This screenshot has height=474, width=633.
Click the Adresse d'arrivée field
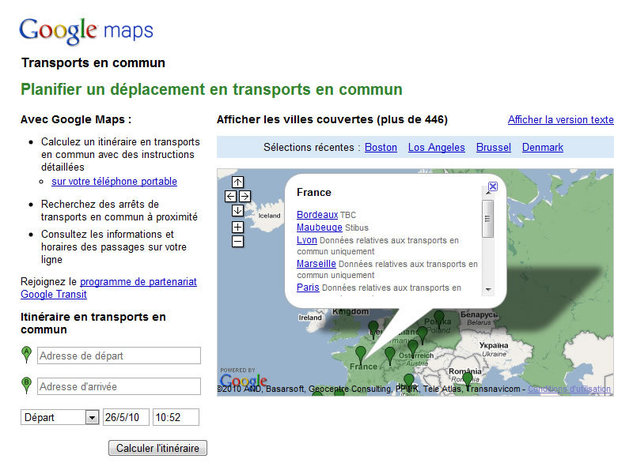119,386
